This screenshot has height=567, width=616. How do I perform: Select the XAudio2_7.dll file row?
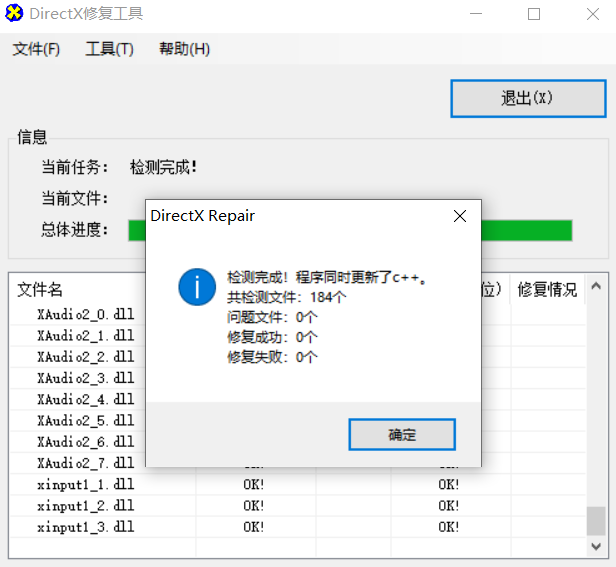tap(85, 463)
